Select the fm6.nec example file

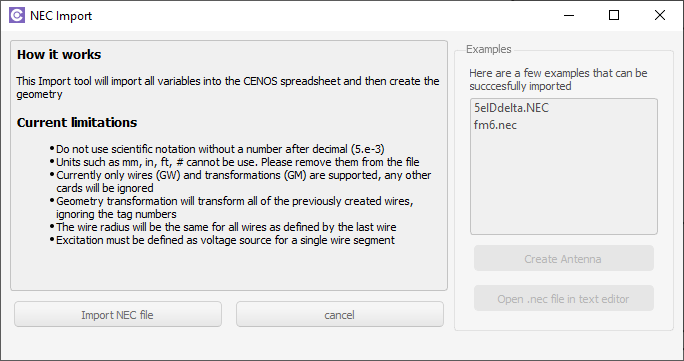[495, 125]
